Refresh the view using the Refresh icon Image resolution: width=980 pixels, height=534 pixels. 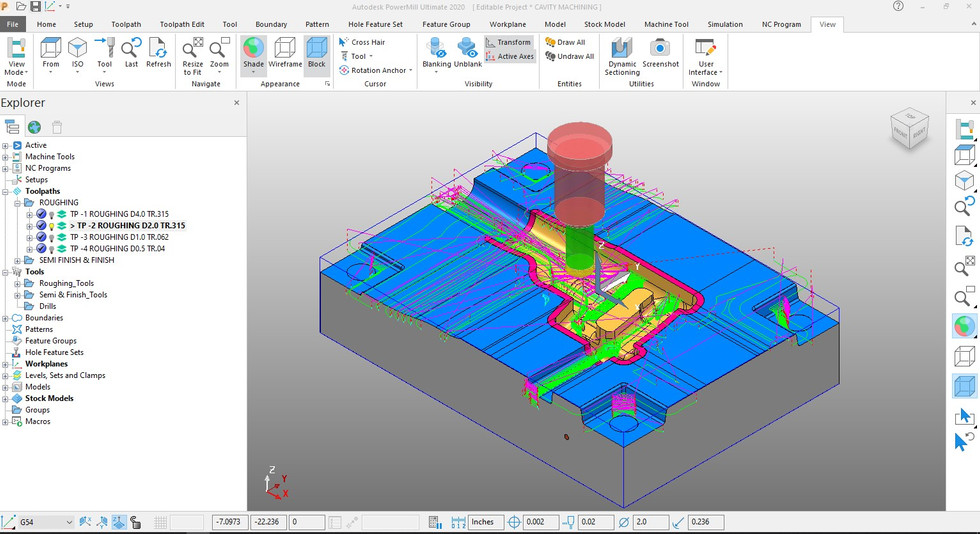158,53
